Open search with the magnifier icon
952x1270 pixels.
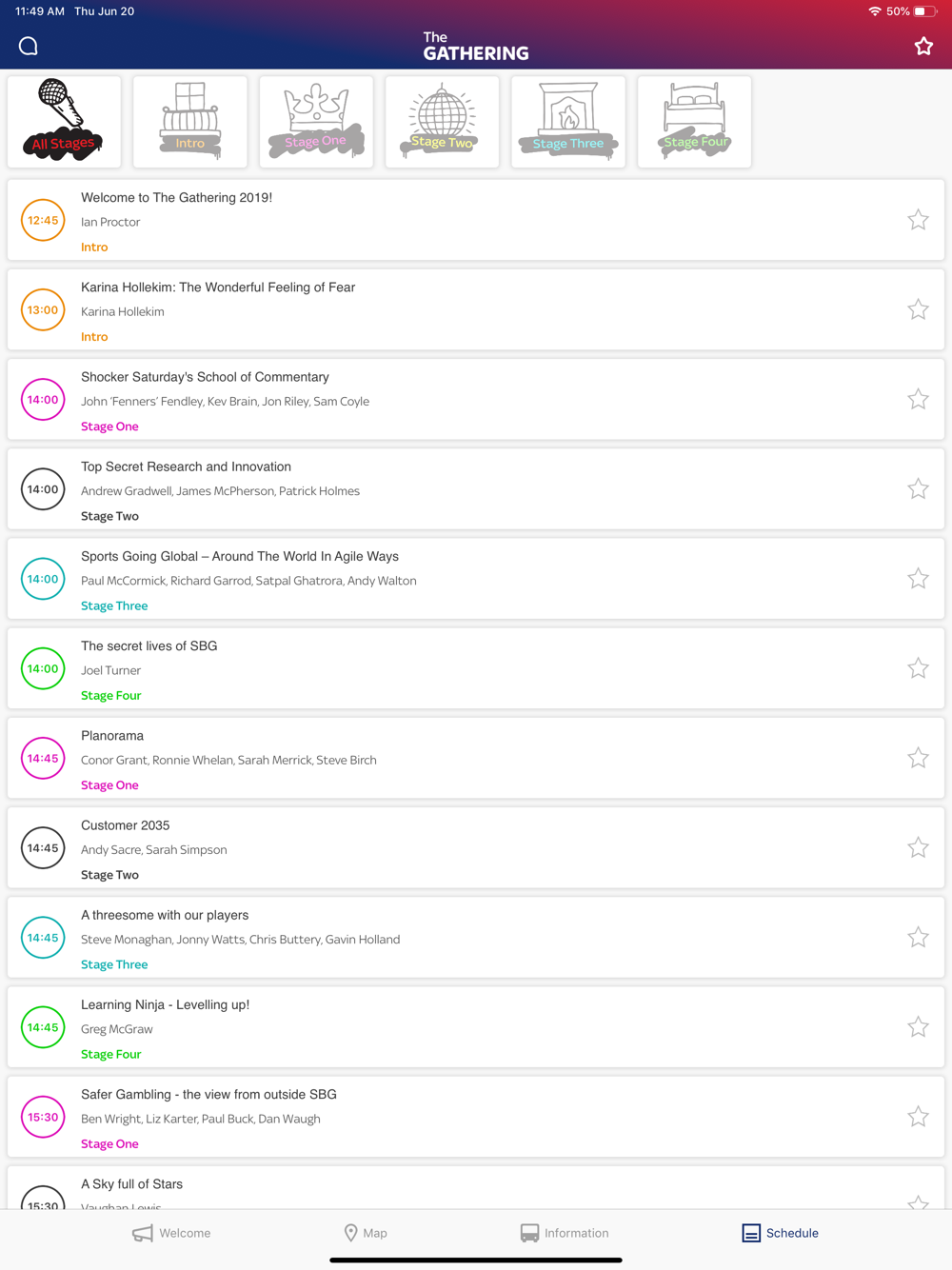click(x=29, y=46)
